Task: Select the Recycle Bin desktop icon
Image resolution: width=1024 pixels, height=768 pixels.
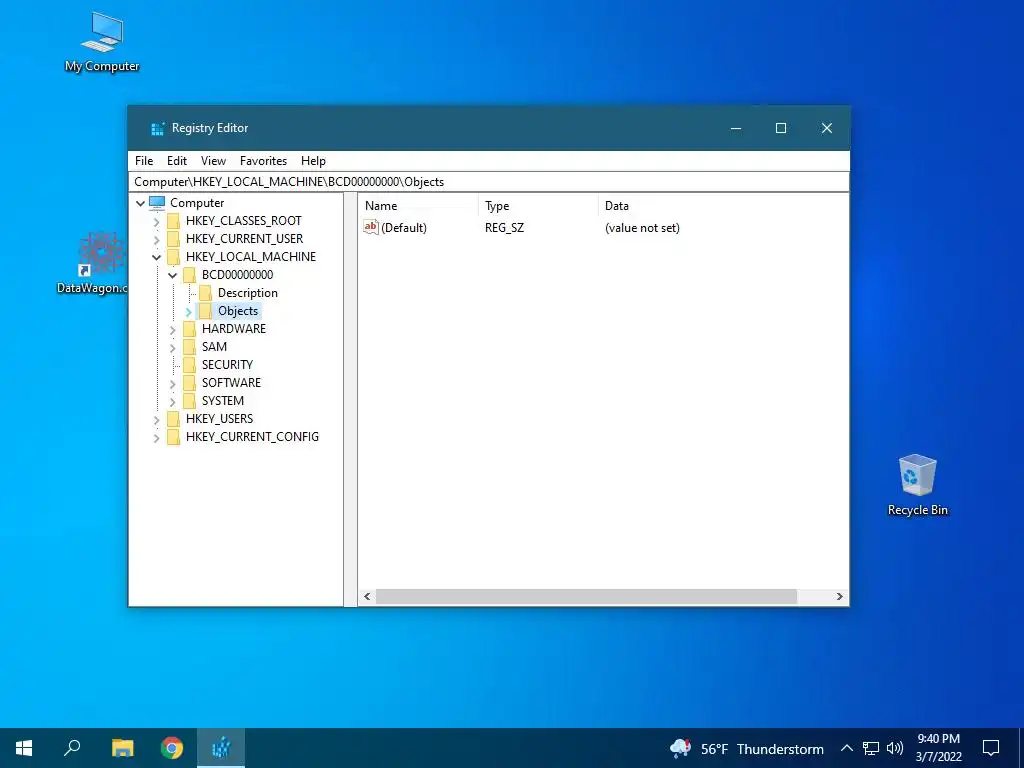Action: 918,485
